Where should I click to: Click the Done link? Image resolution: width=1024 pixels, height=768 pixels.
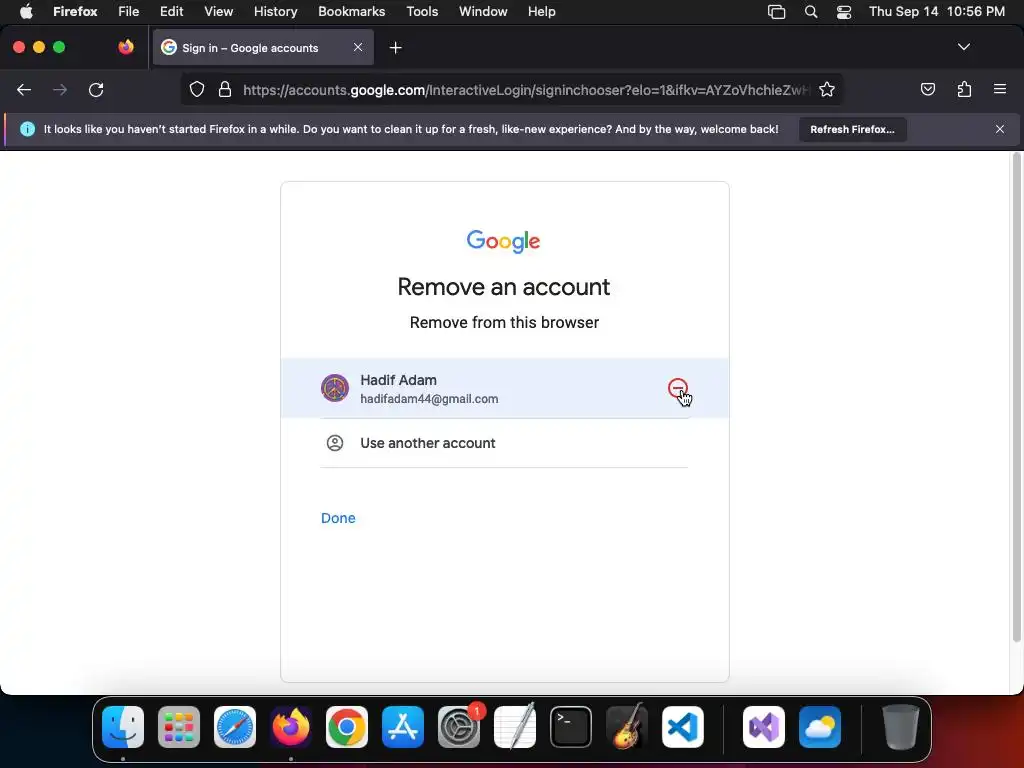[338, 518]
